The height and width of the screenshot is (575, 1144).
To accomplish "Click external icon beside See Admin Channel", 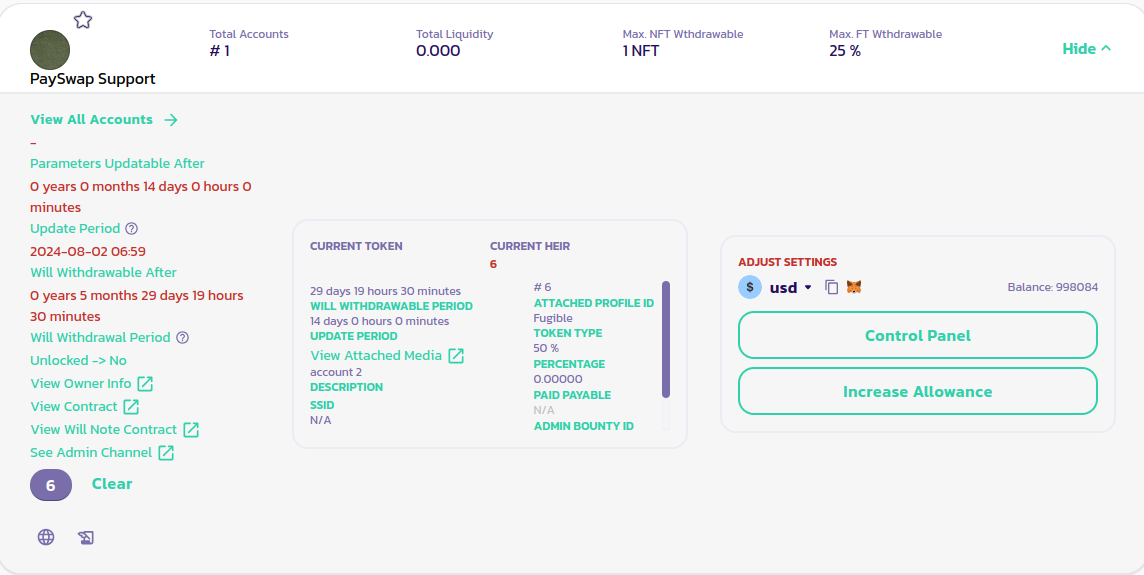I will tap(166, 453).
